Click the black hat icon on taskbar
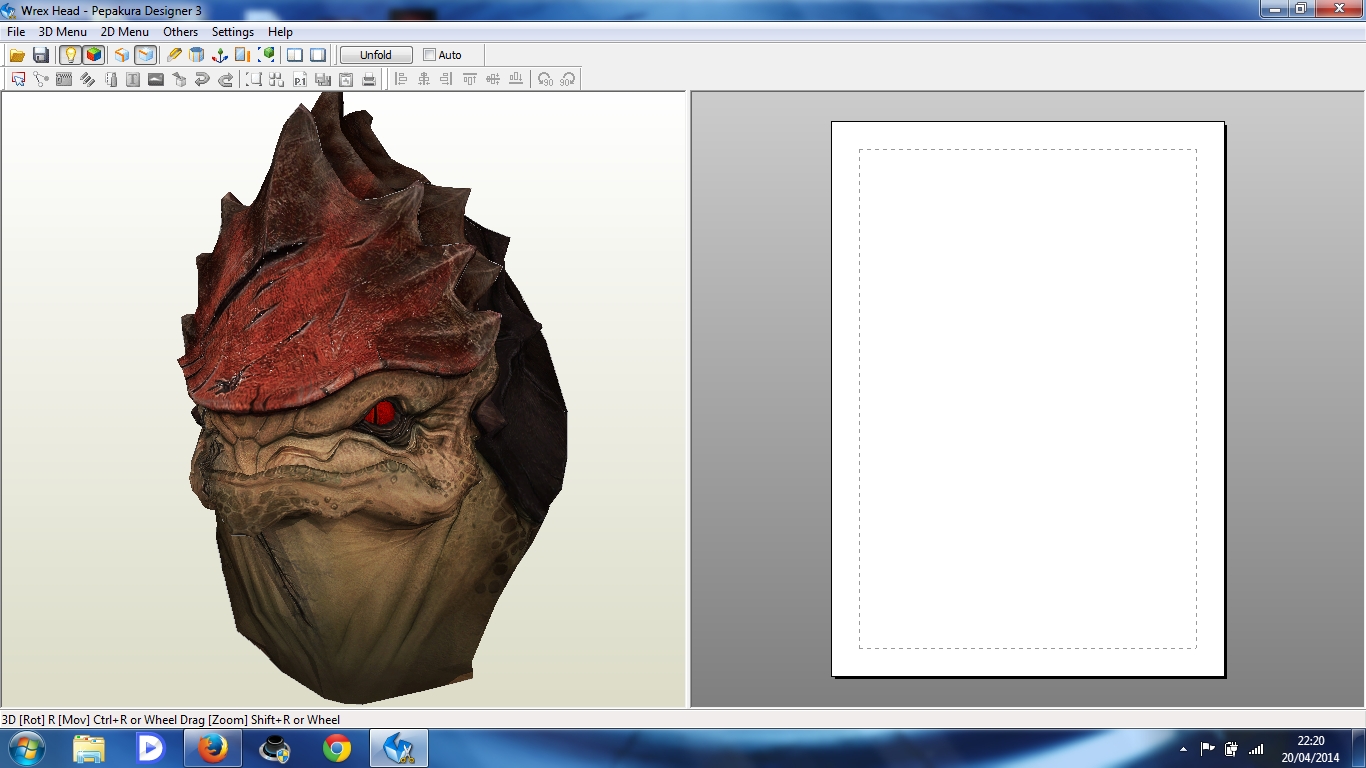The image size is (1366, 768). [x=275, y=748]
